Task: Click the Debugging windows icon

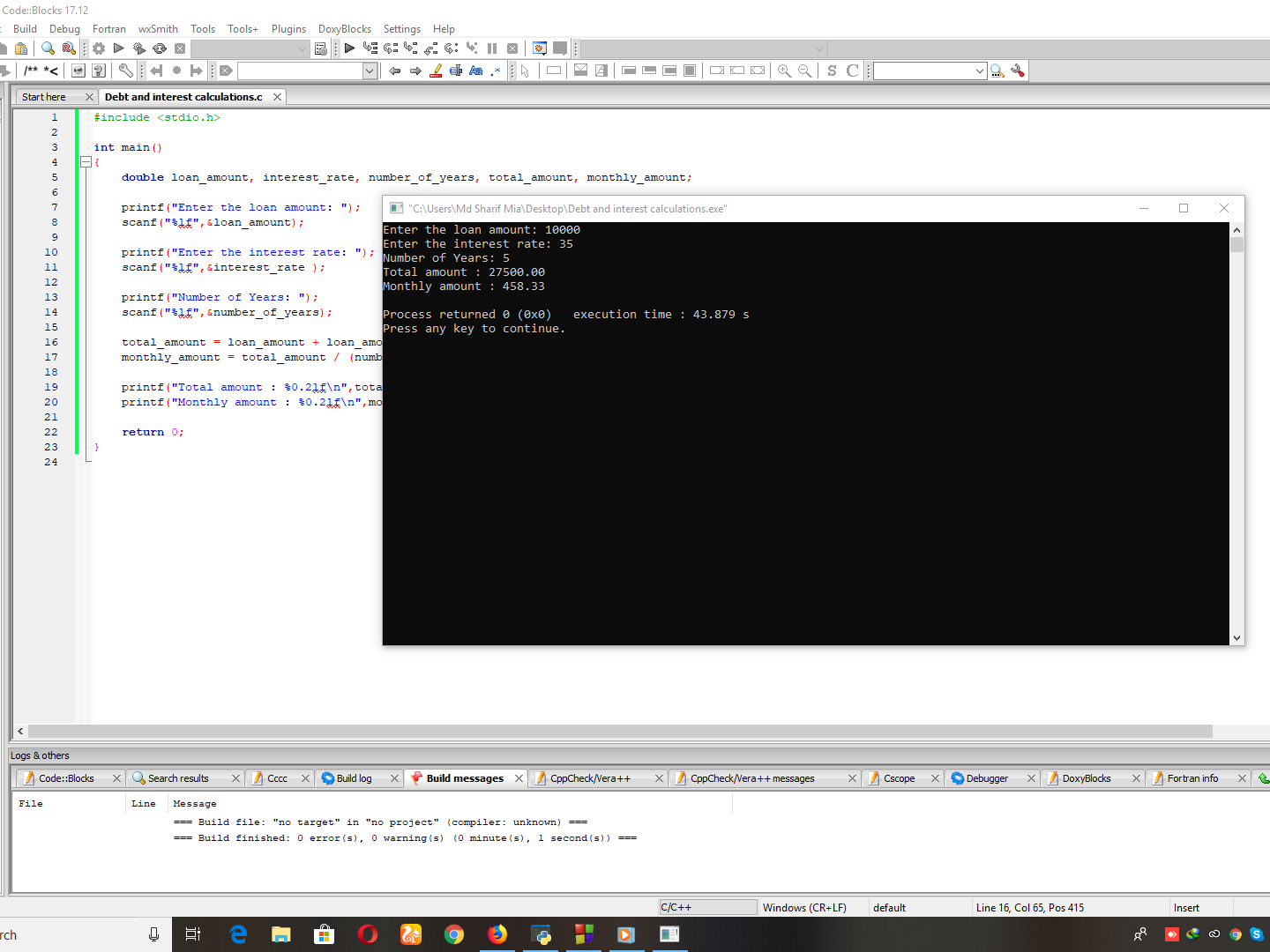Action: click(x=540, y=48)
